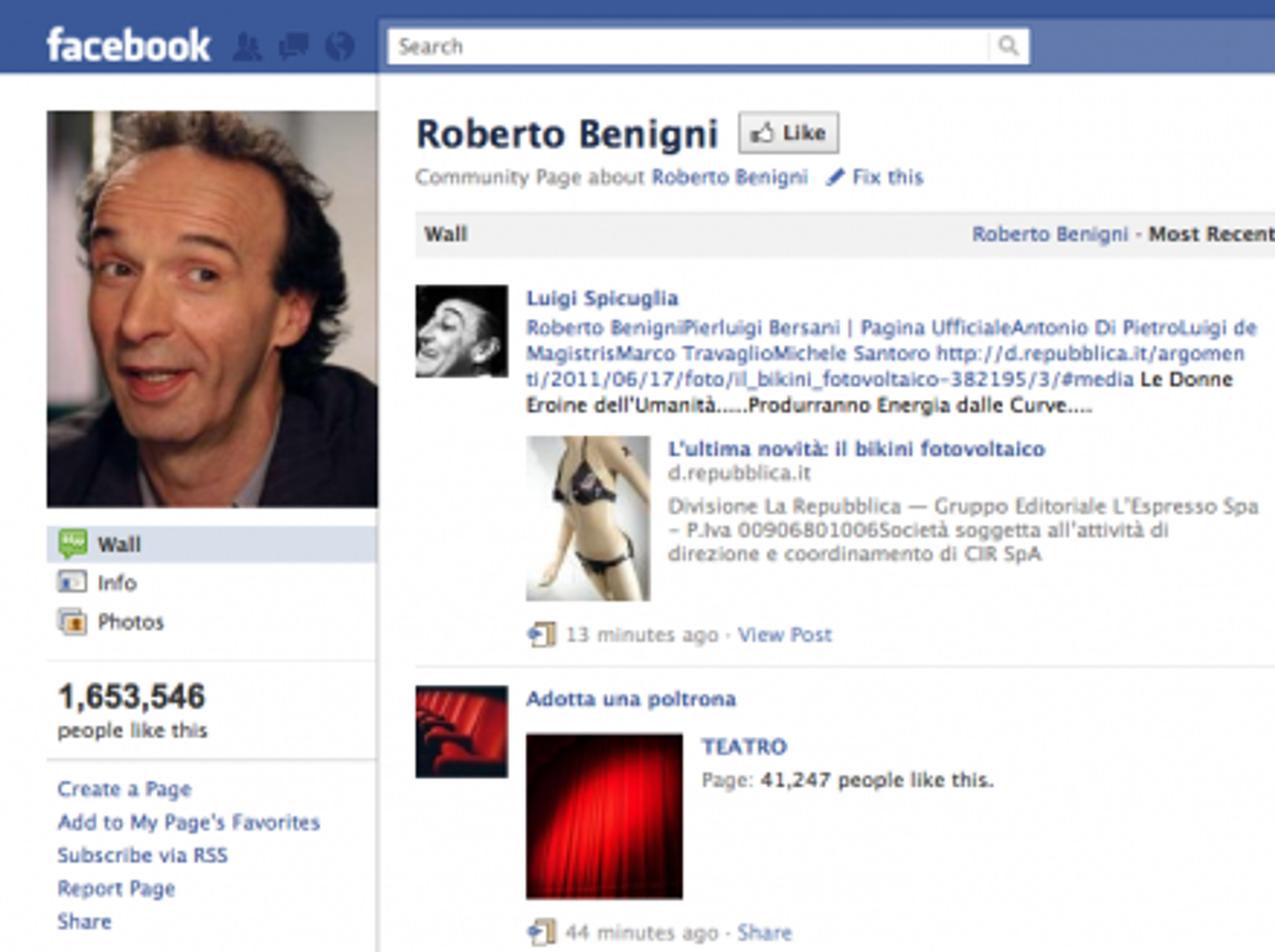
Task: Open the d.repubblica.it URL in the post
Action: point(886,366)
